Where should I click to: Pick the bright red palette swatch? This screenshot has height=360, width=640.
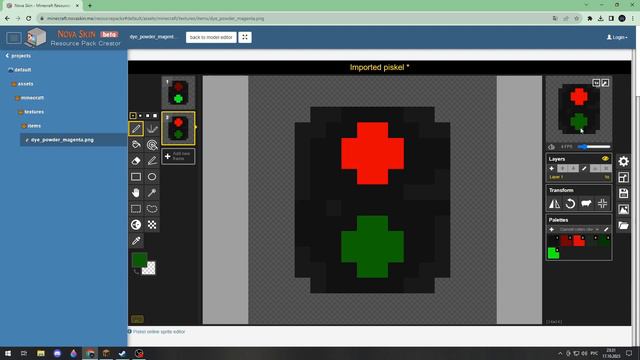[579, 240]
